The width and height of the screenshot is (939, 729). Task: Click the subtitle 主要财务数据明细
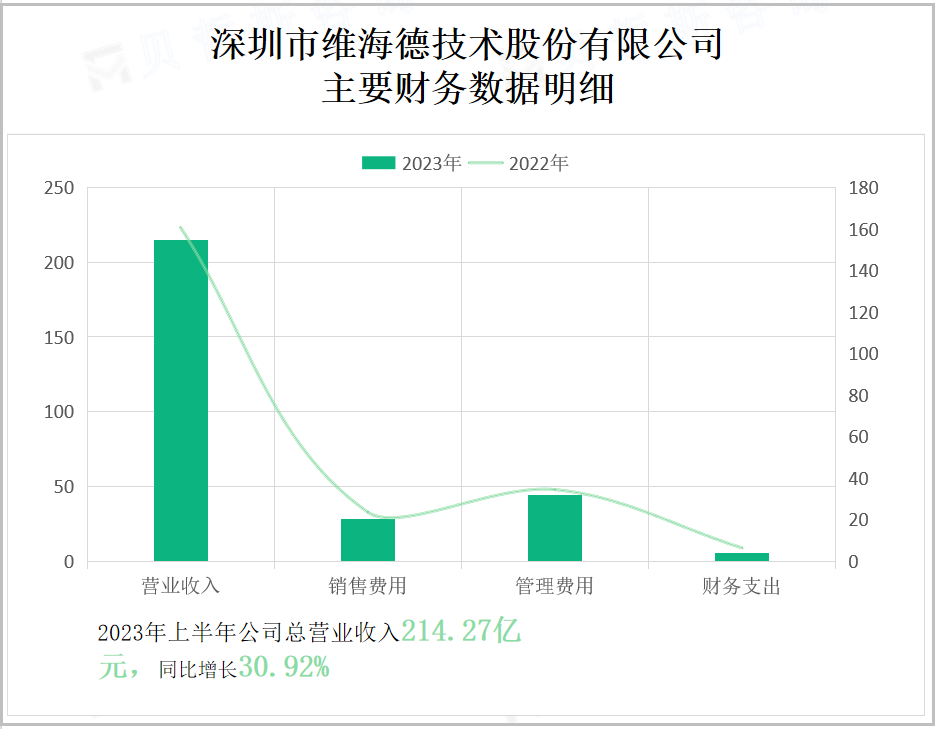[x=468, y=89]
